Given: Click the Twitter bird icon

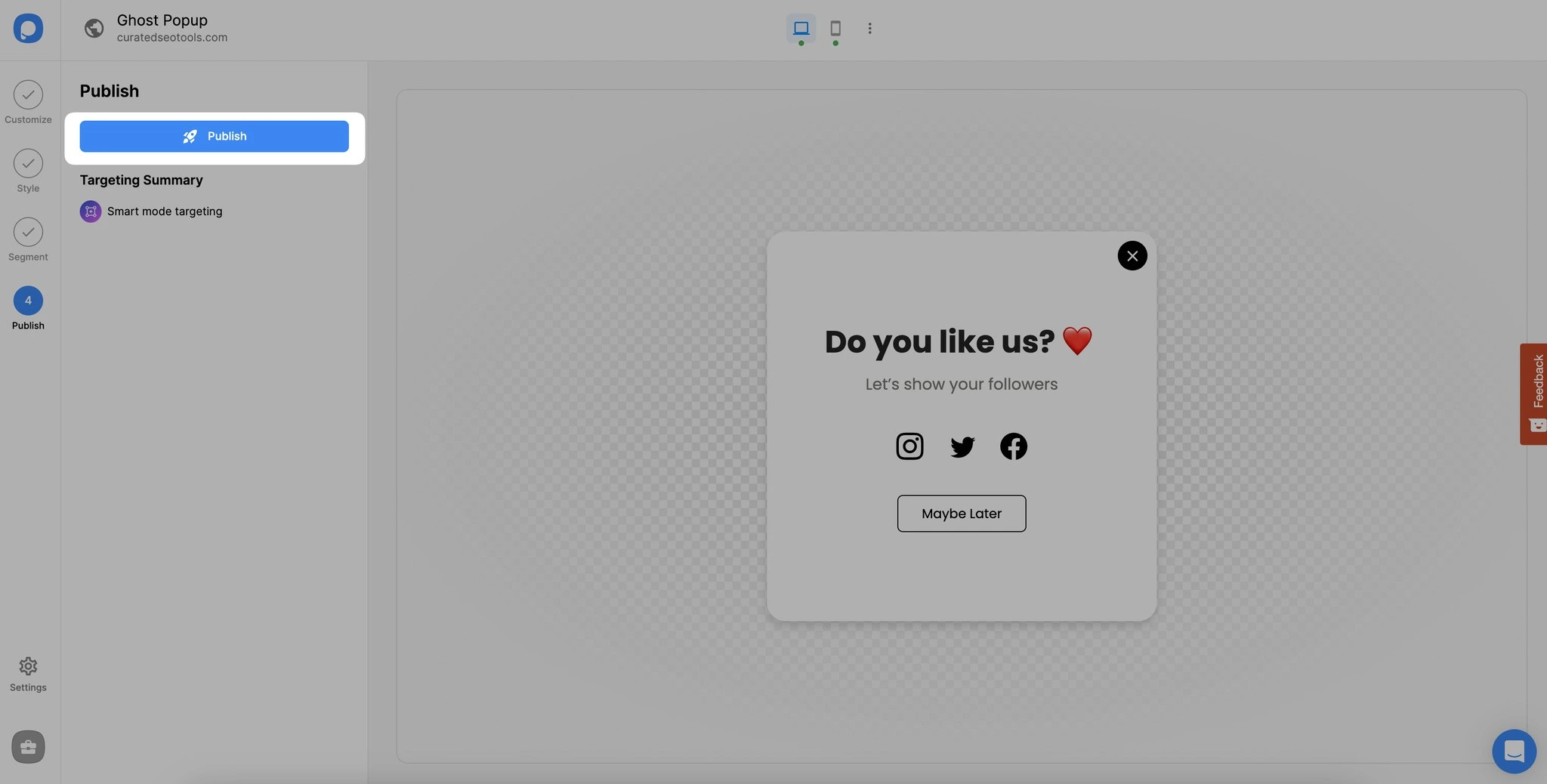Looking at the screenshot, I should click(962, 446).
